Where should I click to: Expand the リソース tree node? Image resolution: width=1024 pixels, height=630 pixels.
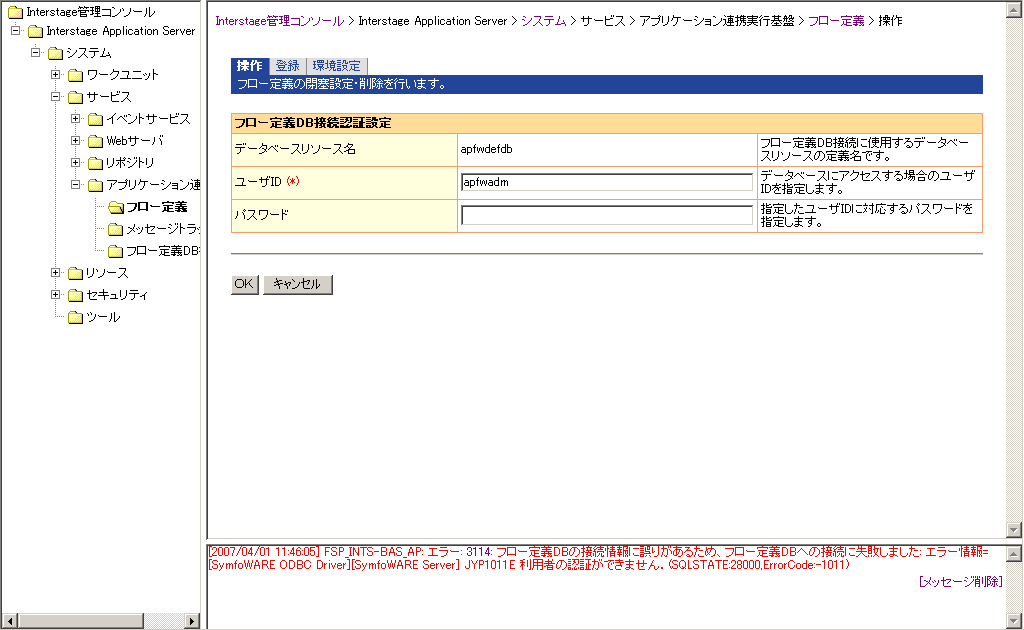click(56, 272)
